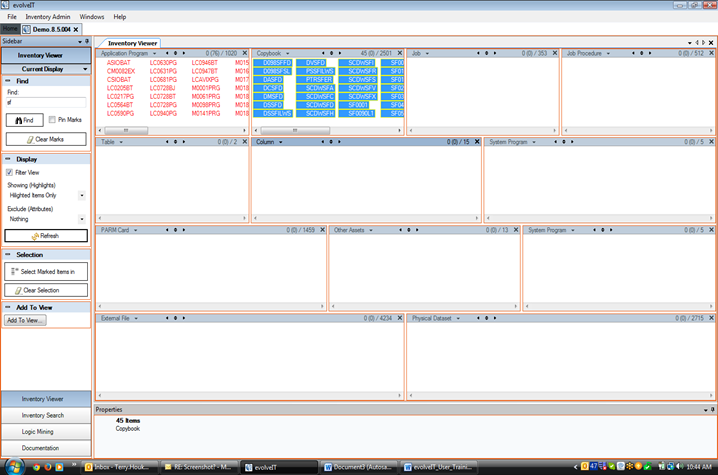Click Copybook panel horizontal scrollbar thumb
Screen dimensions: 718x475
[x=294, y=131]
